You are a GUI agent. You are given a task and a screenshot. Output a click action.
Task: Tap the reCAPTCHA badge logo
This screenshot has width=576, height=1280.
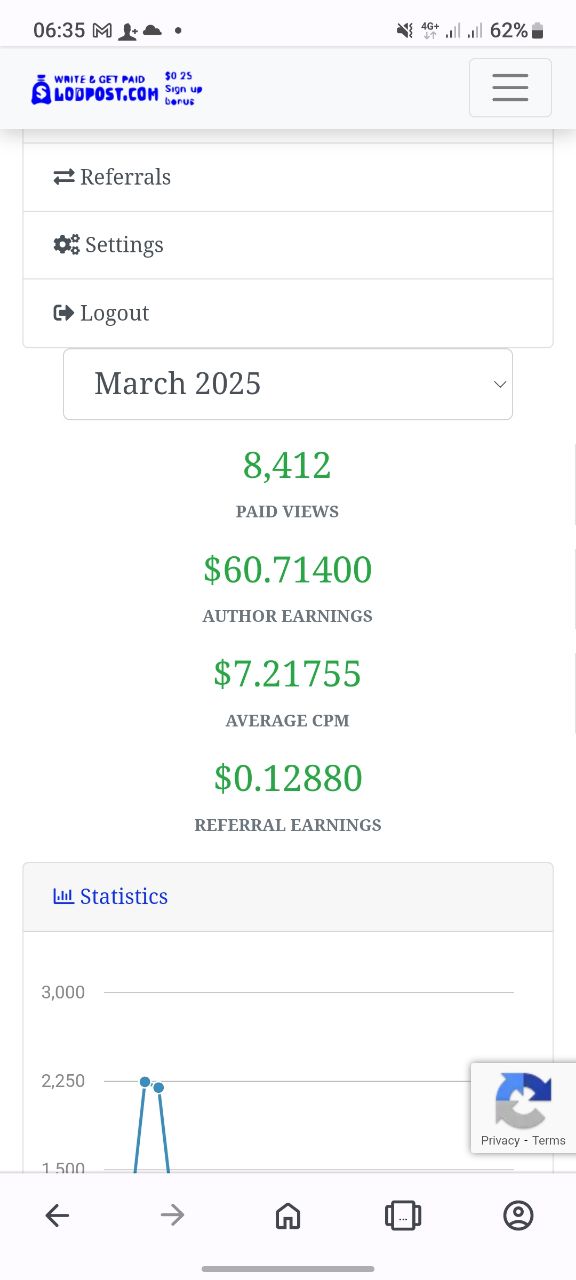[523, 1100]
